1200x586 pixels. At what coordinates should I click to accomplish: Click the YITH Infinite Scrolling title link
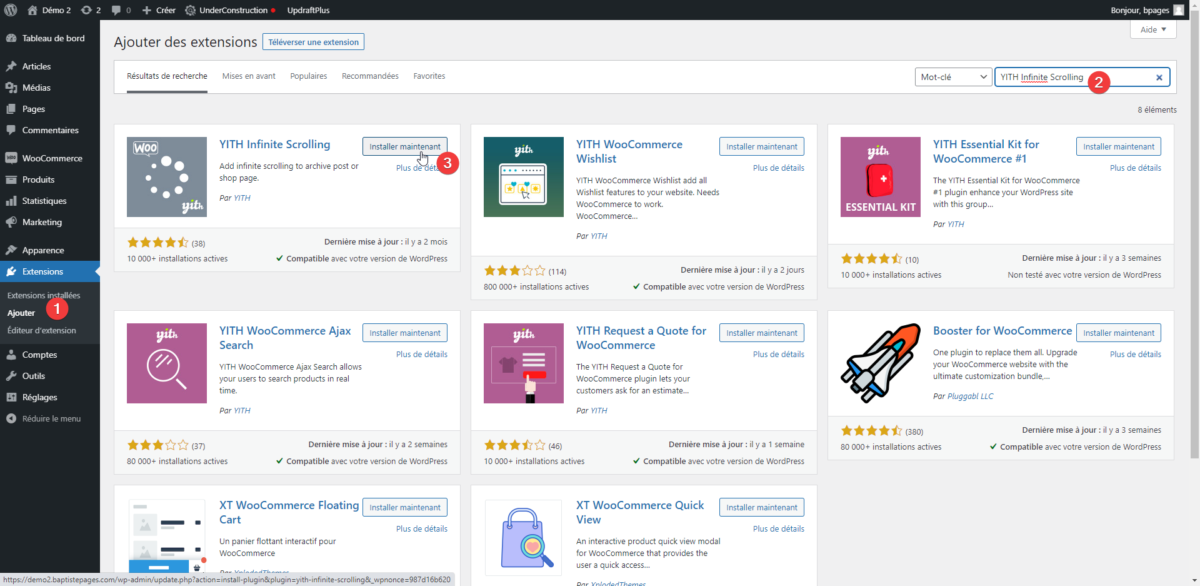(274, 145)
